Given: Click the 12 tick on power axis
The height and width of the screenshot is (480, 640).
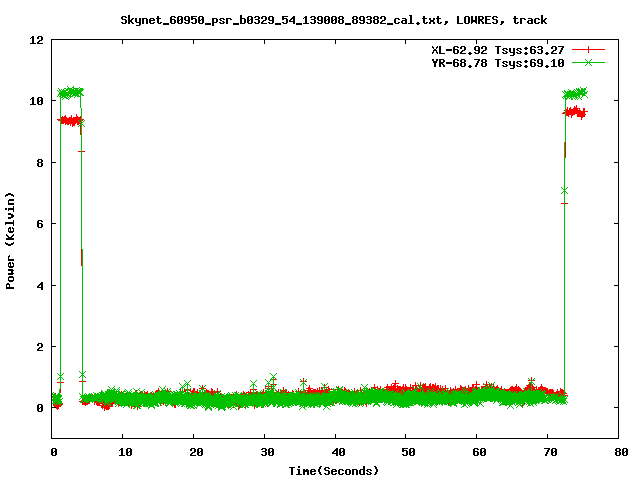Looking at the screenshot, I should coord(36,40).
